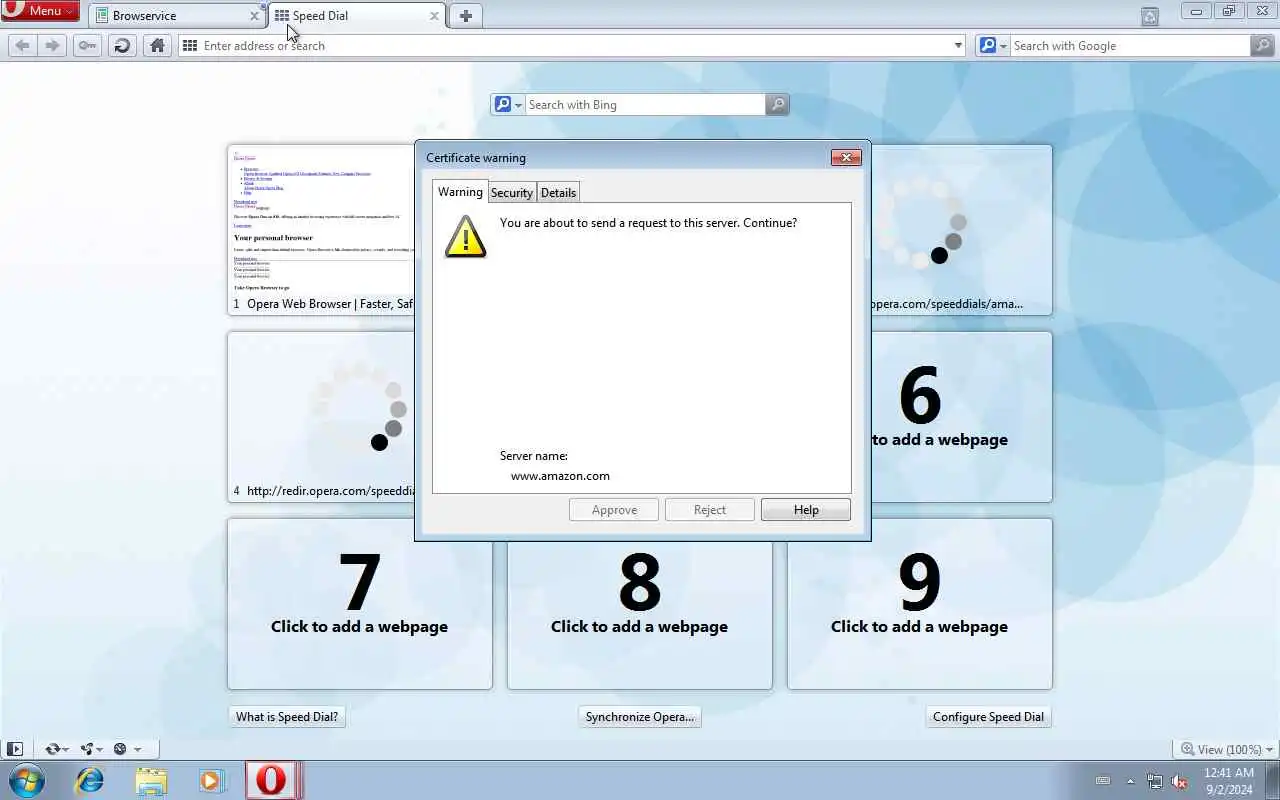The width and height of the screenshot is (1280, 800).
Task: Select the Warning tab in certificate dialog
Action: pyautogui.click(x=460, y=192)
